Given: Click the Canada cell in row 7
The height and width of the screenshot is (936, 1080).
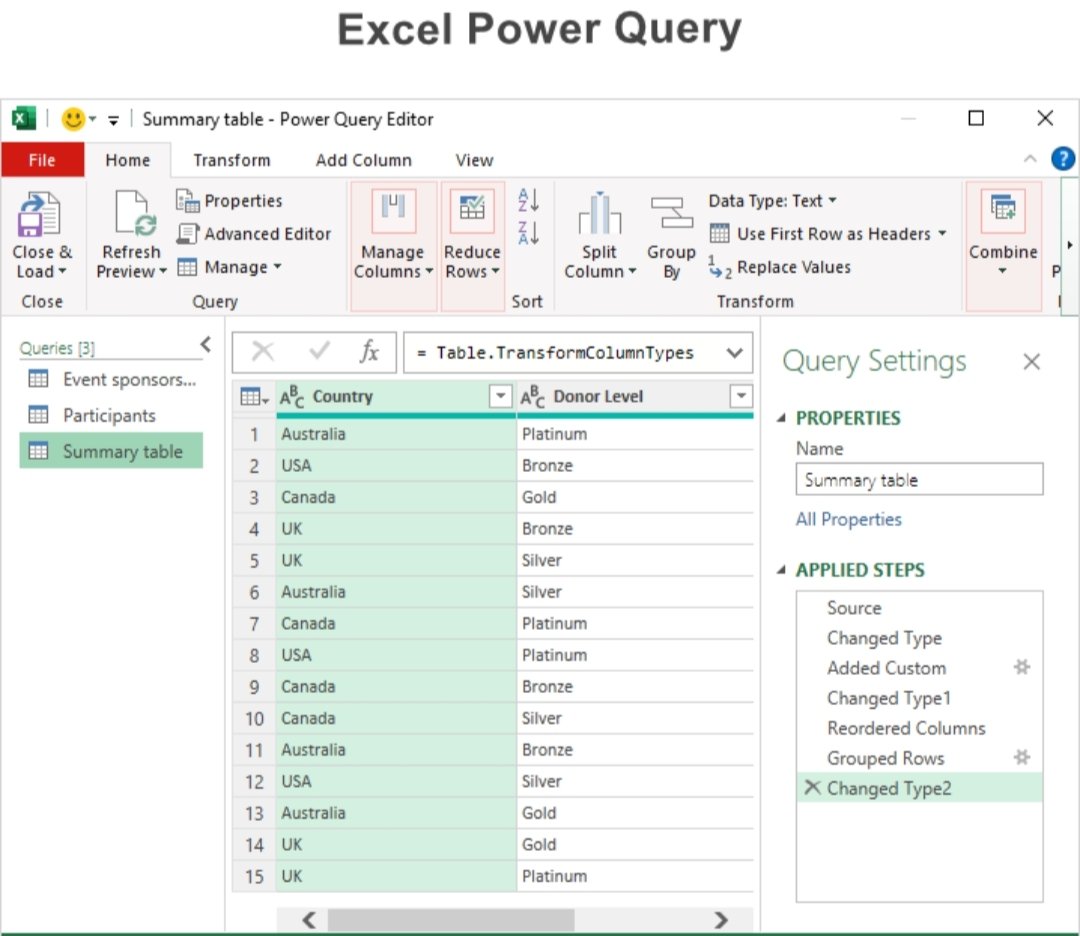Looking at the screenshot, I should [x=395, y=623].
